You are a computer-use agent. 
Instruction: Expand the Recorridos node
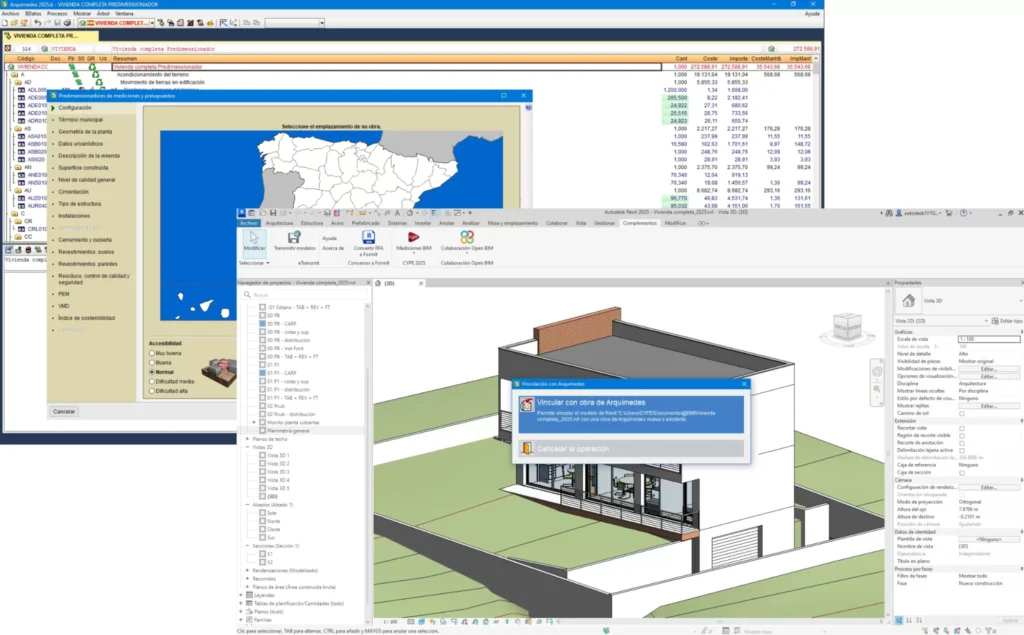248,579
